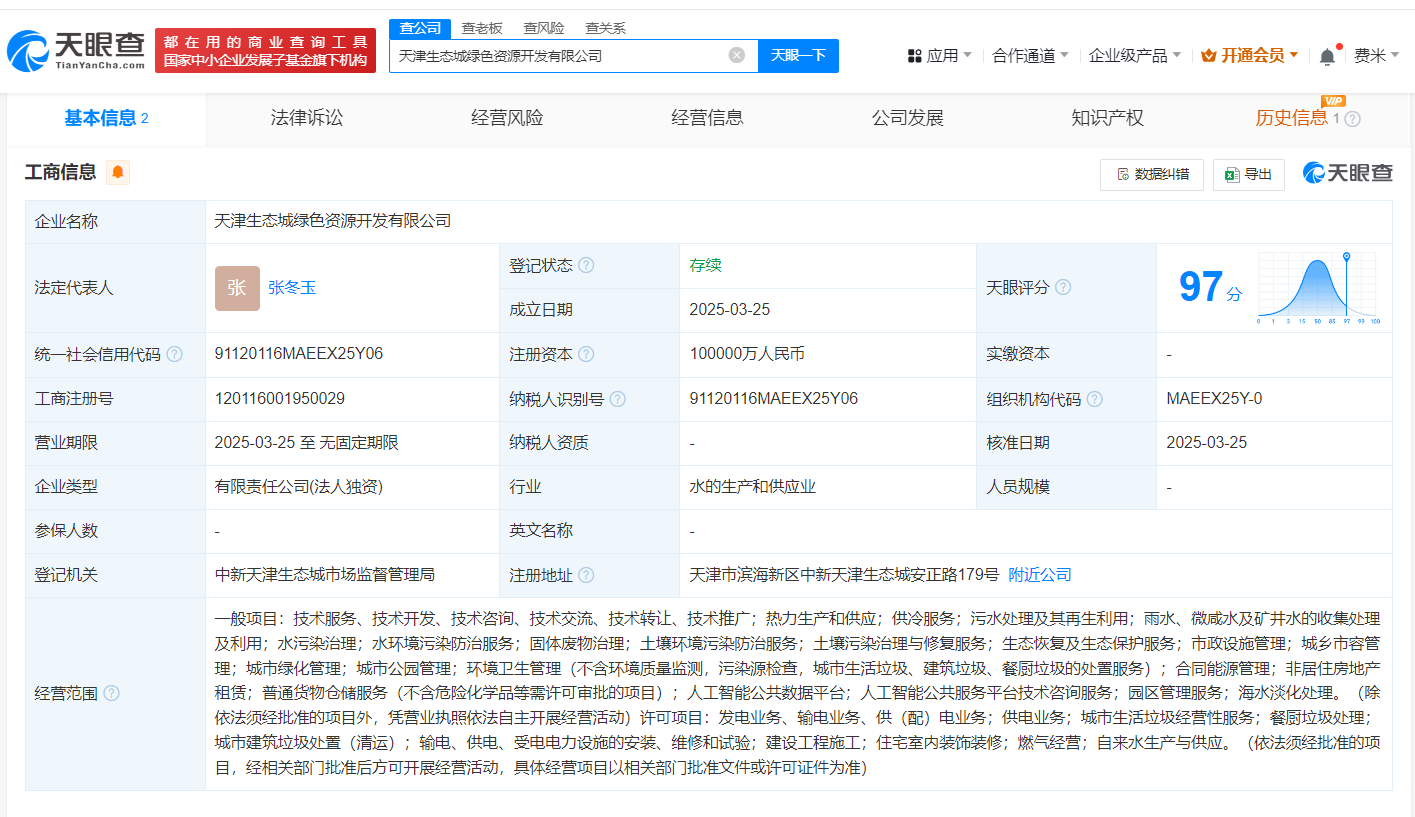Click help icon next to 经营范围
The height and width of the screenshot is (817, 1415).
[111, 694]
